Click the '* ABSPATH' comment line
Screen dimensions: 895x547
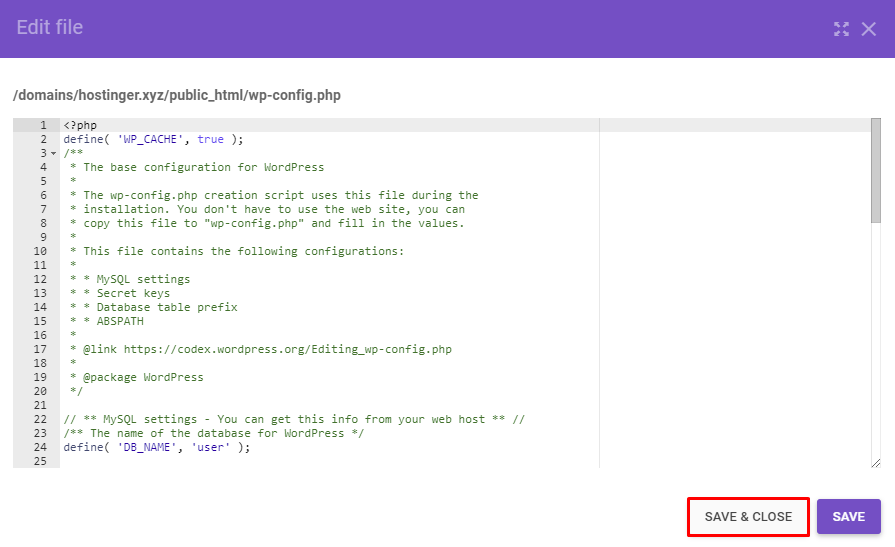113,321
